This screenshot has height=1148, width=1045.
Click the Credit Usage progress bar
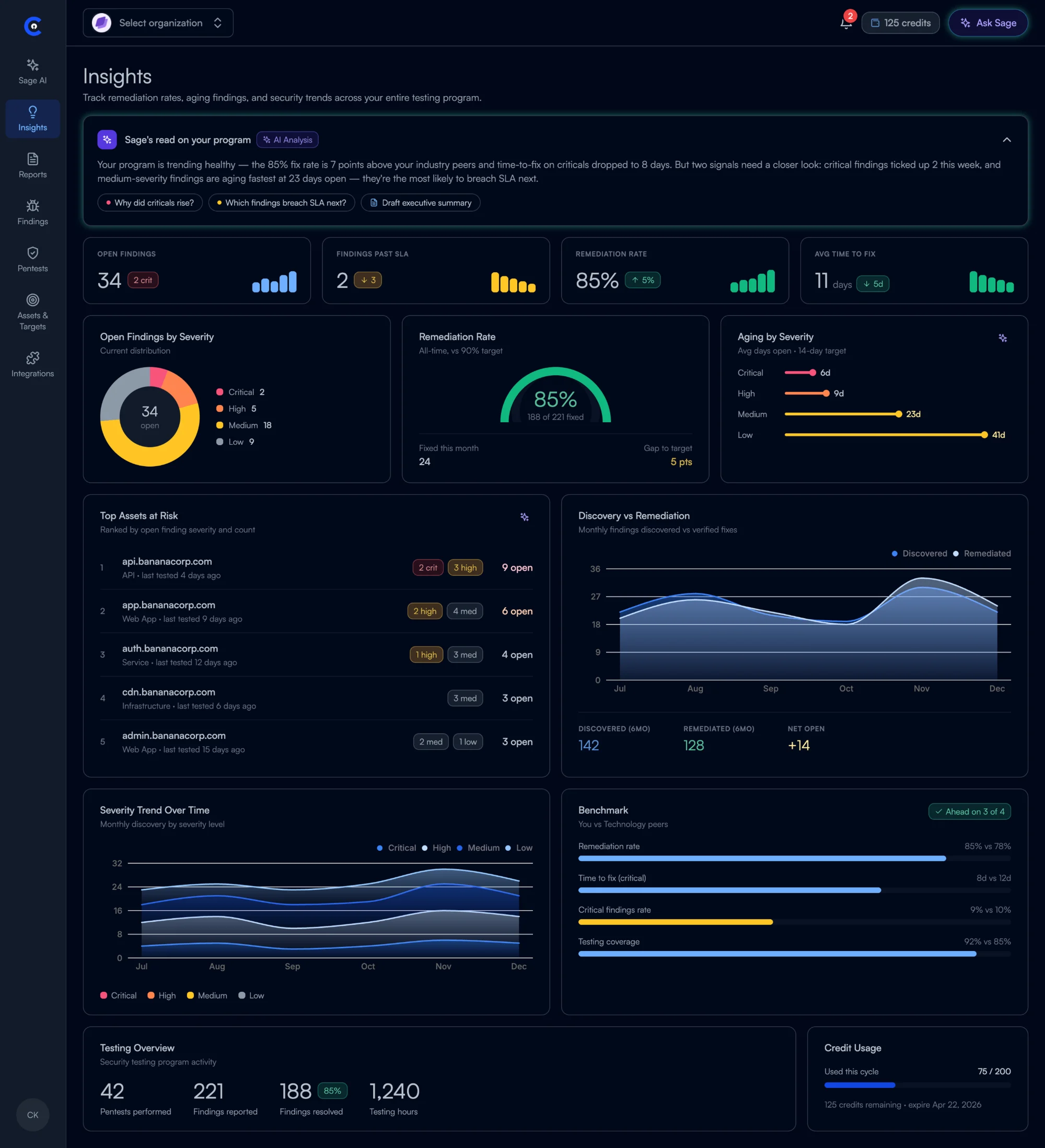(x=918, y=1085)
